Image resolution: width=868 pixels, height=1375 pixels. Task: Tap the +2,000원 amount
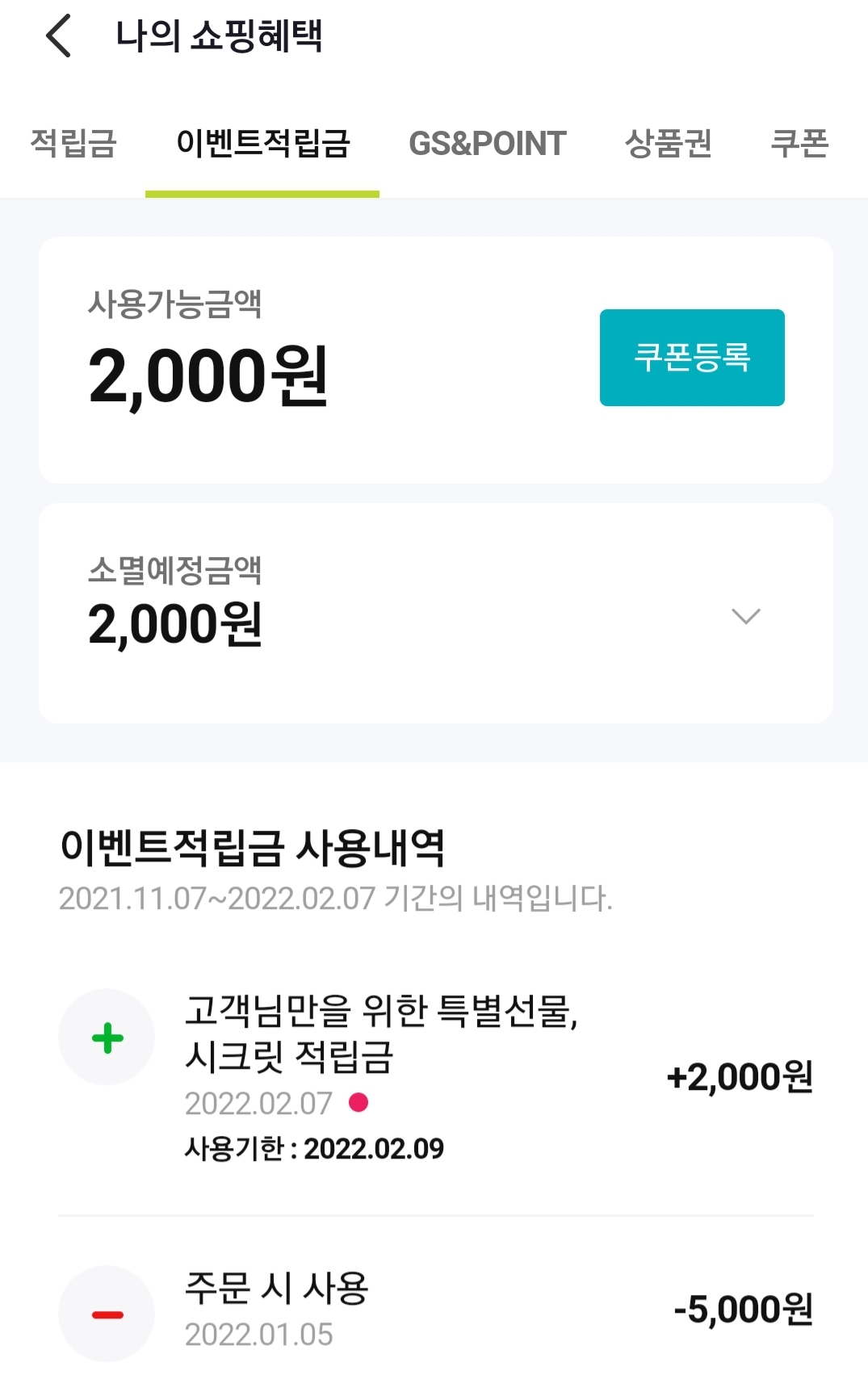[x=740, y=1077]
